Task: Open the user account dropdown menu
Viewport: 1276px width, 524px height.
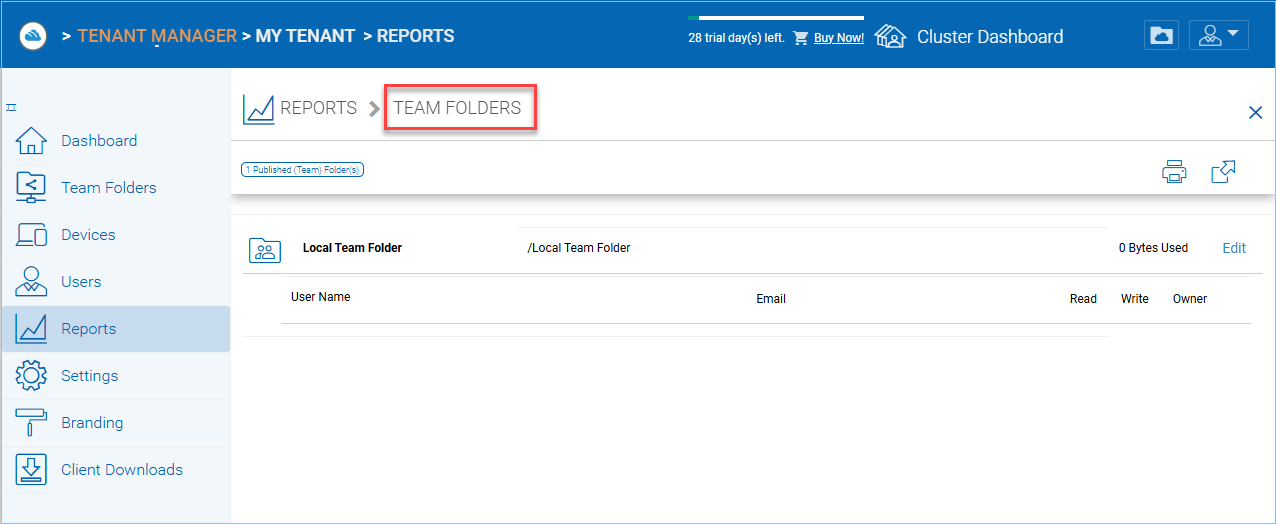Action: coord(1218,35)
